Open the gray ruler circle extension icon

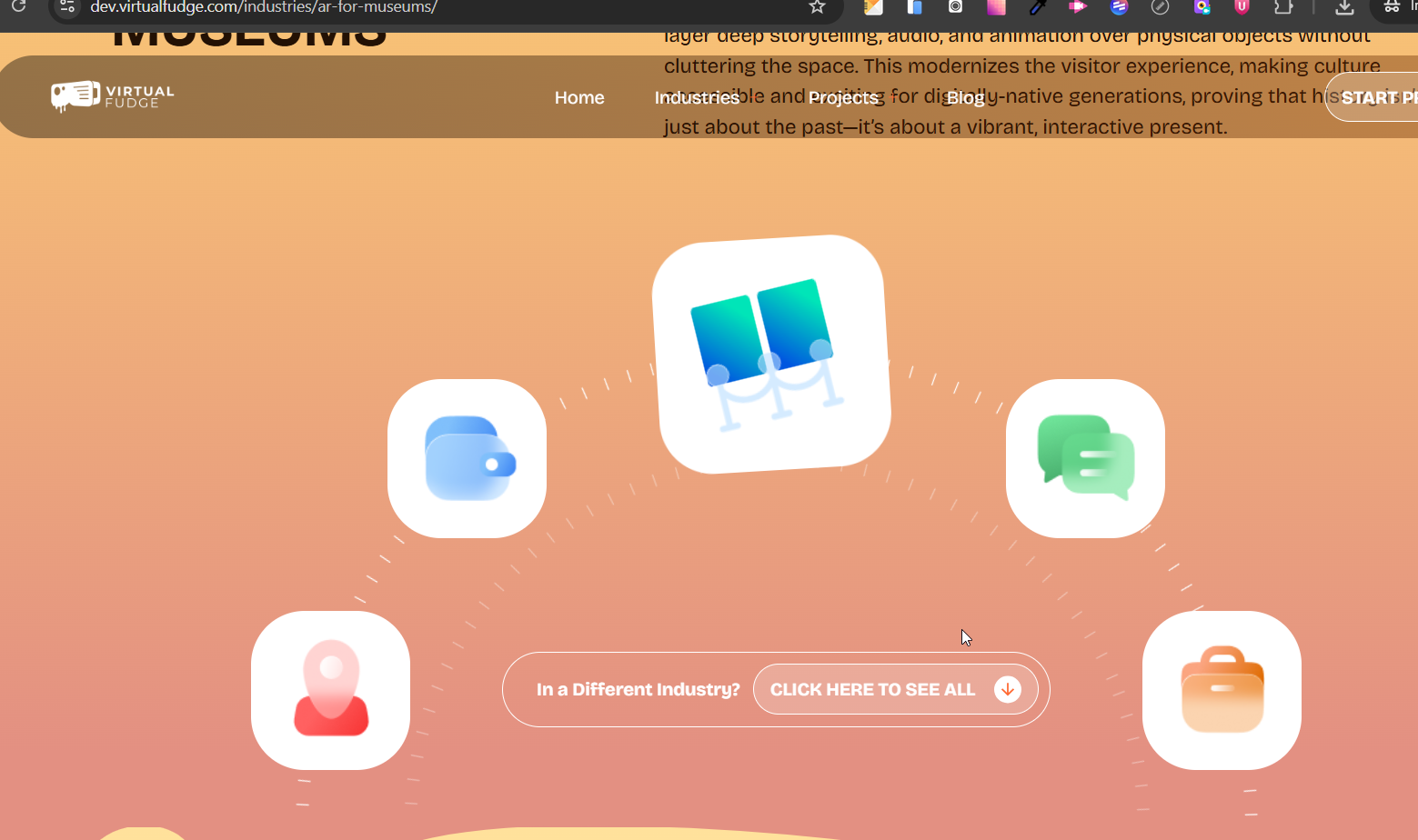(x=1160, y=6)
